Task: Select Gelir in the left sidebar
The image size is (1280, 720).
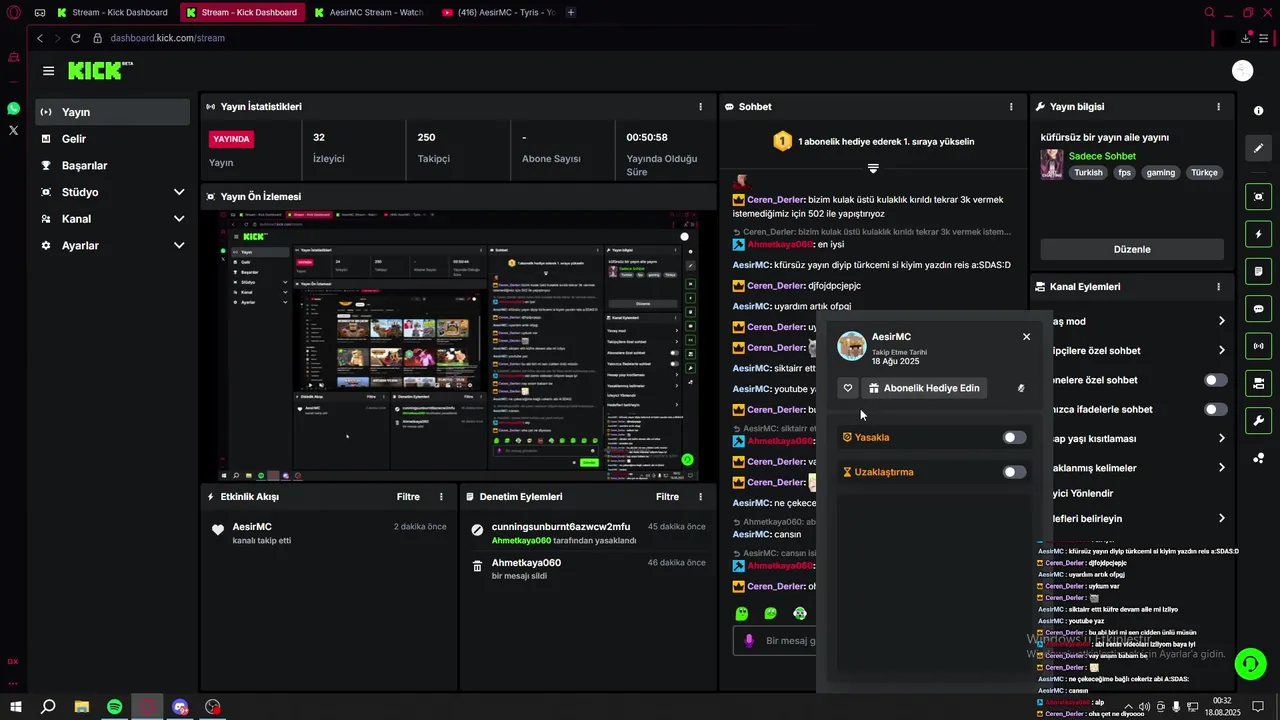Action: [x=112, y=139]
